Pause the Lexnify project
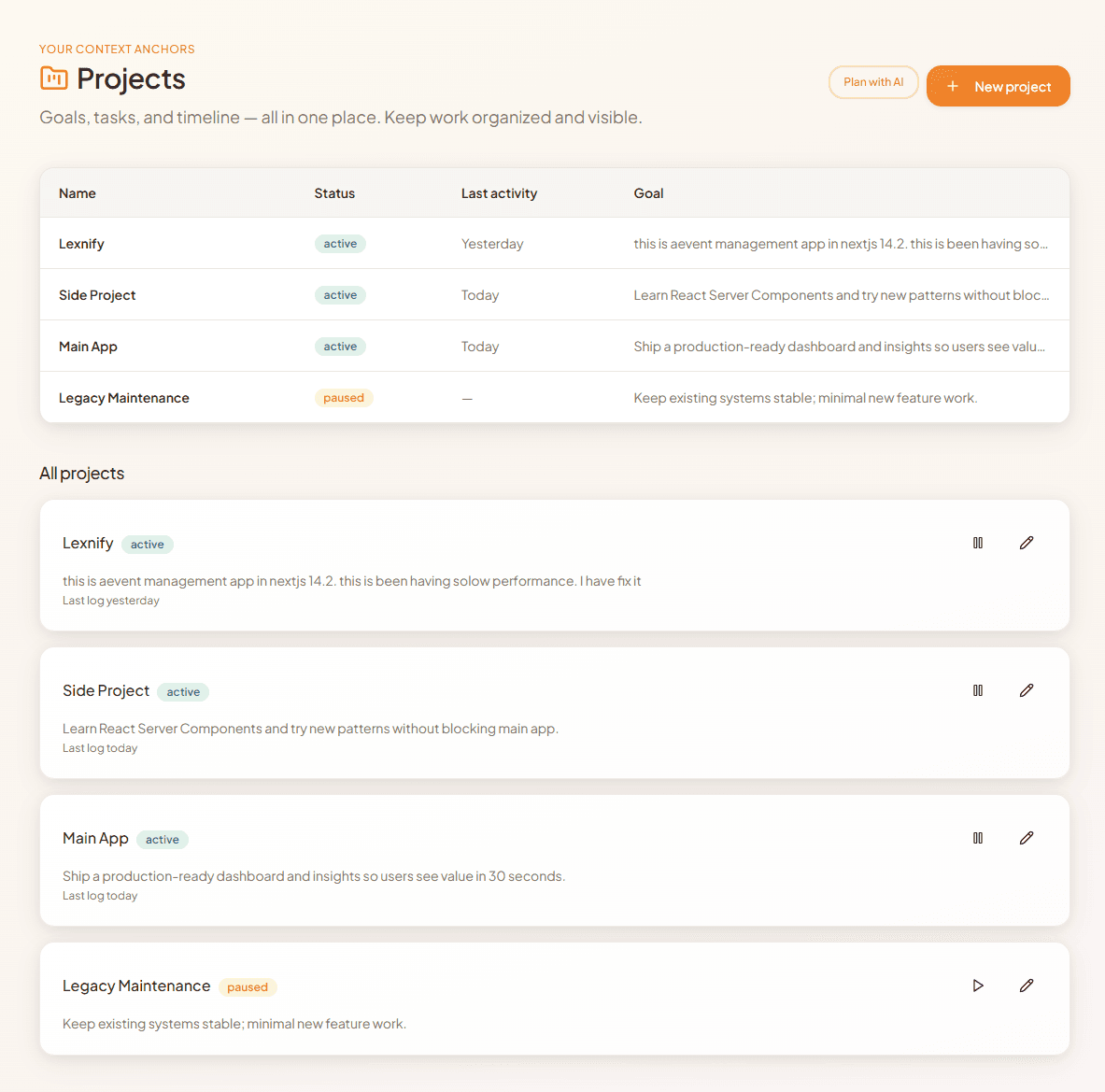The image size is (1105, 1092). tap(978, 542)
